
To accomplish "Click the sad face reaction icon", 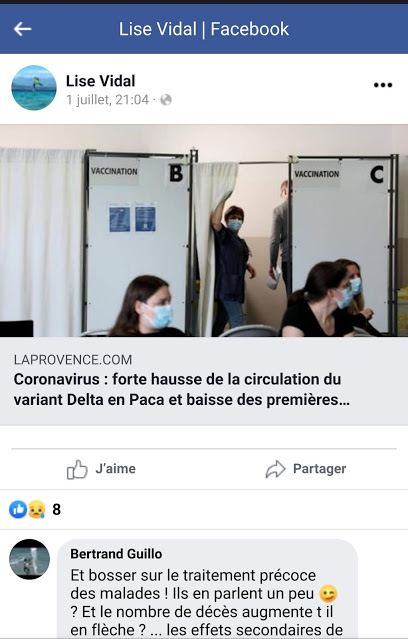I will 36,509.
